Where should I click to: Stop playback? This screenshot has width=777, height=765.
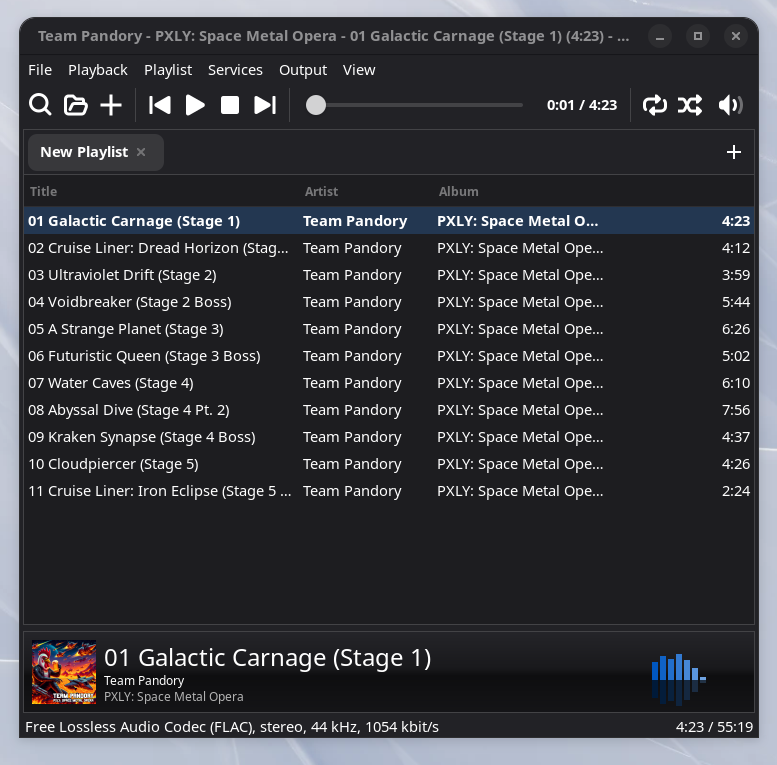(x=230, y=105)
